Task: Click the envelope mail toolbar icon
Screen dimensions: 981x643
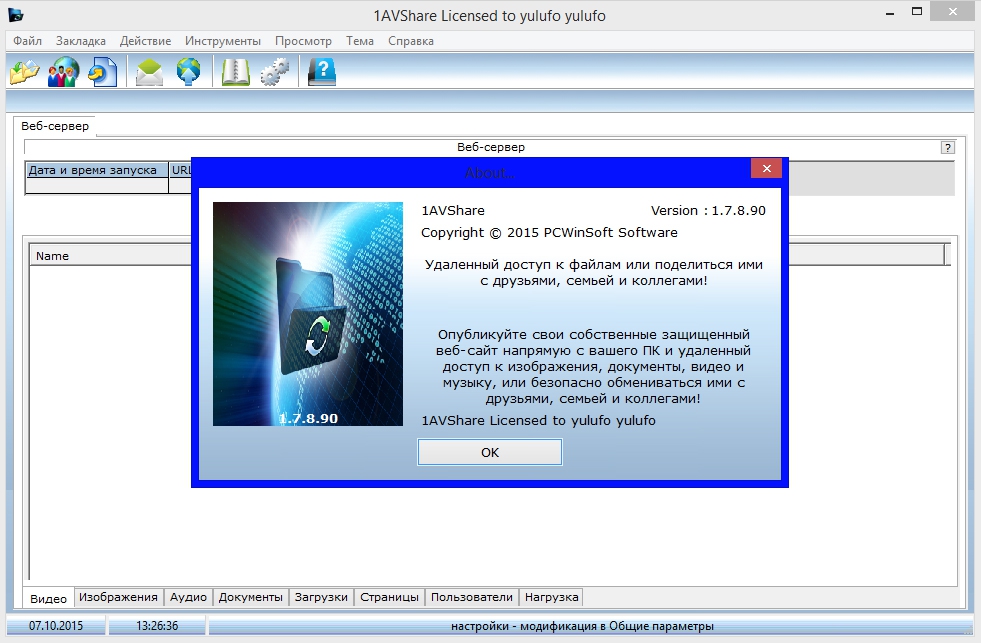Action: pos(150,71)
